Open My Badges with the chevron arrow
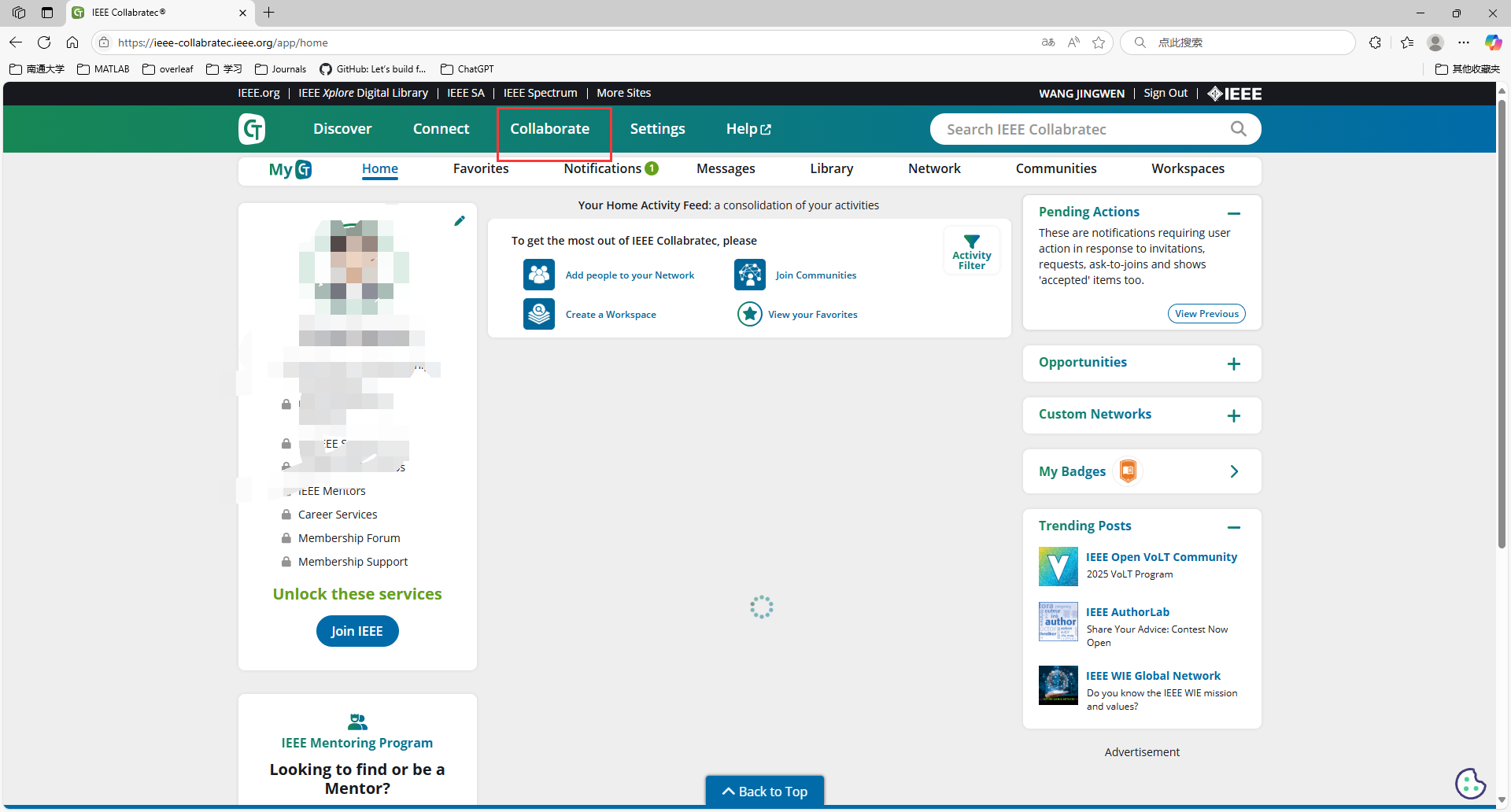This screenshot has width=1511, height=812. pyautogui.click(x=1234, y=471)
